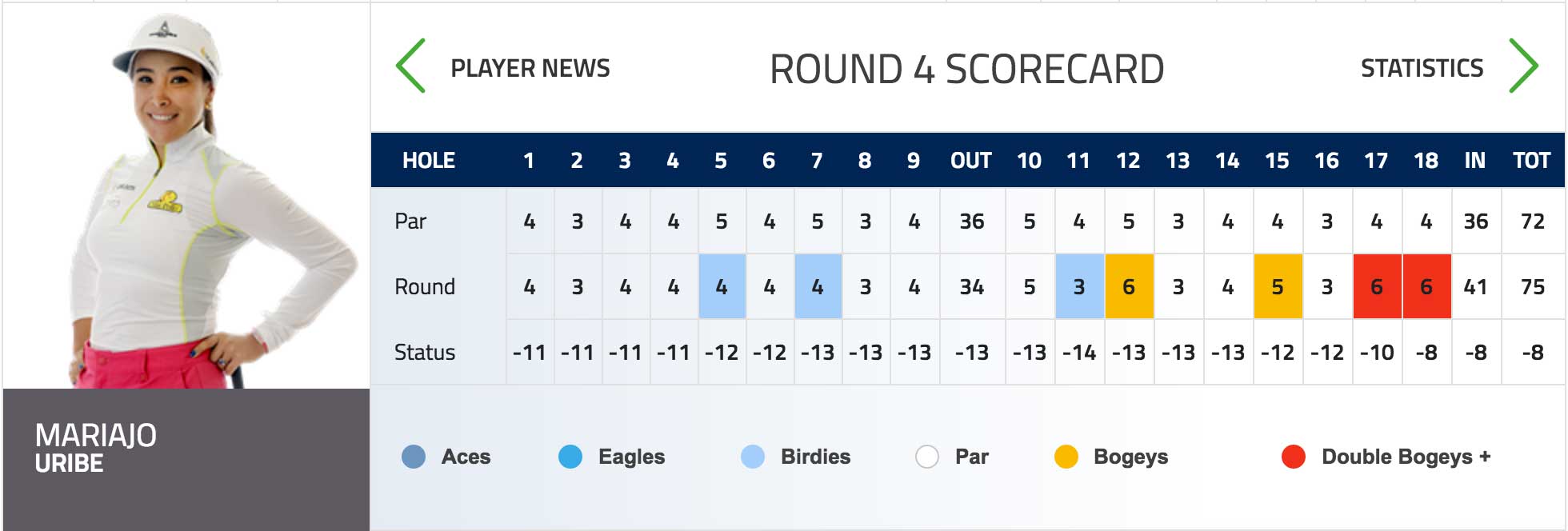Click the green right arrow chevron
This screenshot has width=1568, height=531.
[1523, 66]
